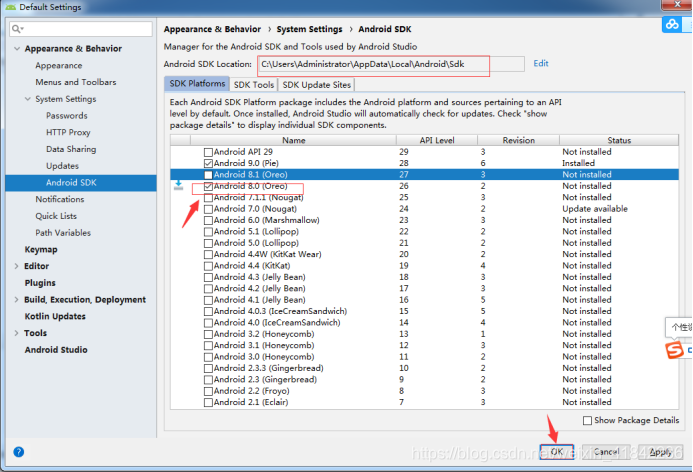This screenshot has width=693, height=472.
Task: Open Quick Lists settings
Action: (56, 216)
